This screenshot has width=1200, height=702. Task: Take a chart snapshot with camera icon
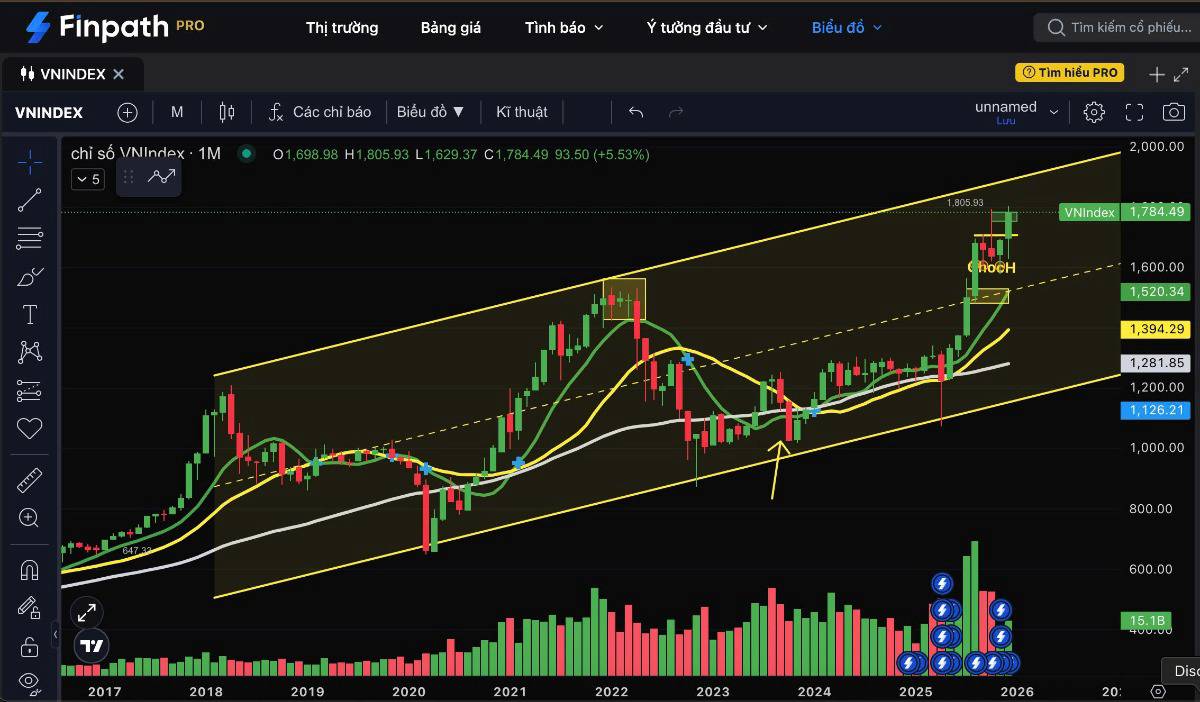pyautogui.click(x=1173, y=112)
